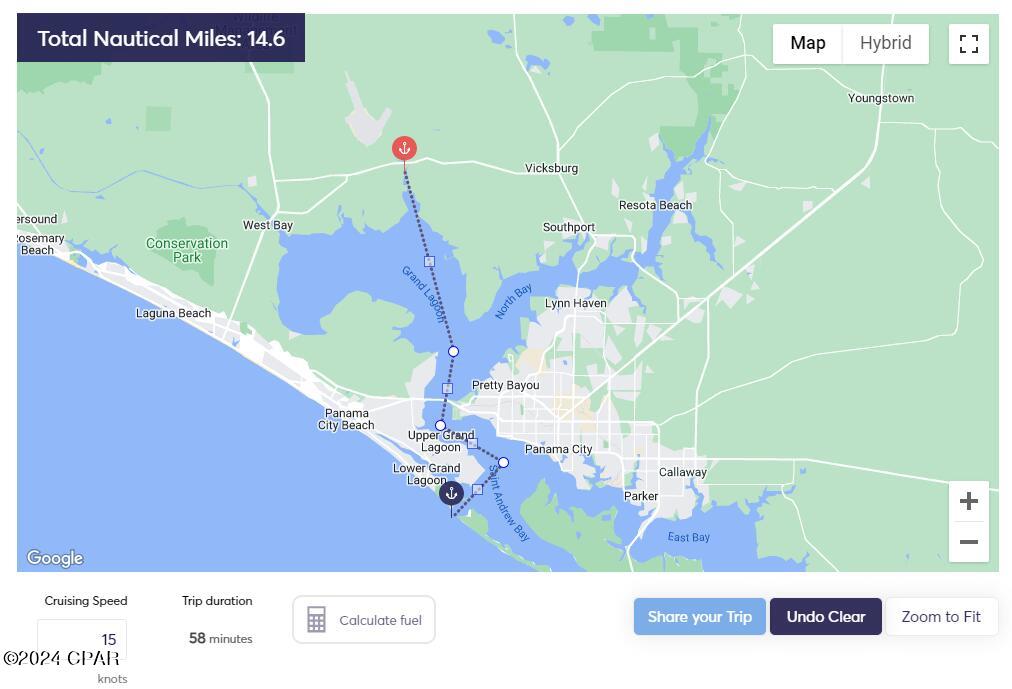Click the Cruising Speed input field
Screen dimensions: 1012x689
tap(83, 639)
